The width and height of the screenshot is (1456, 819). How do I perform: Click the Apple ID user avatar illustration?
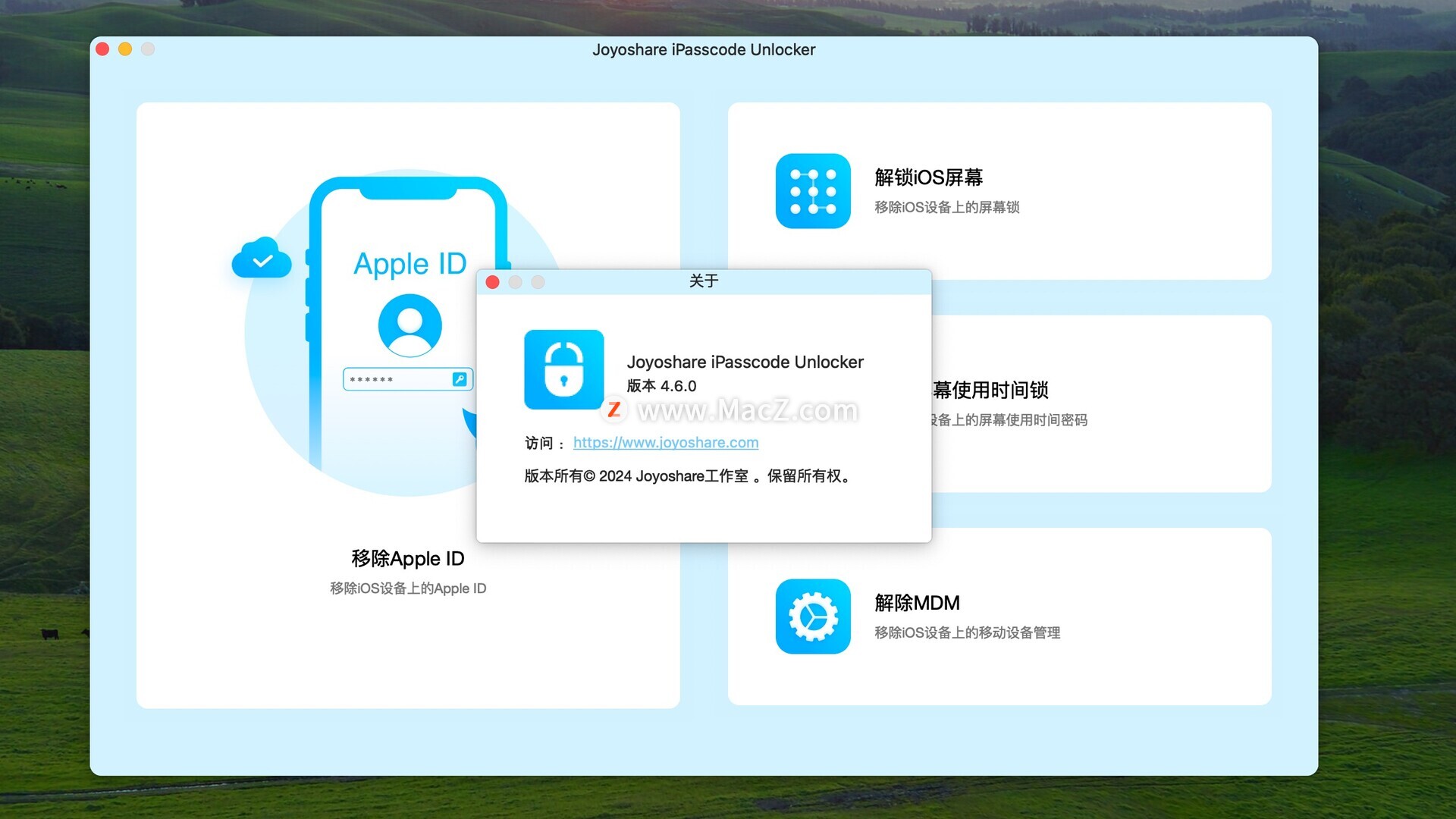click(410, 325)
